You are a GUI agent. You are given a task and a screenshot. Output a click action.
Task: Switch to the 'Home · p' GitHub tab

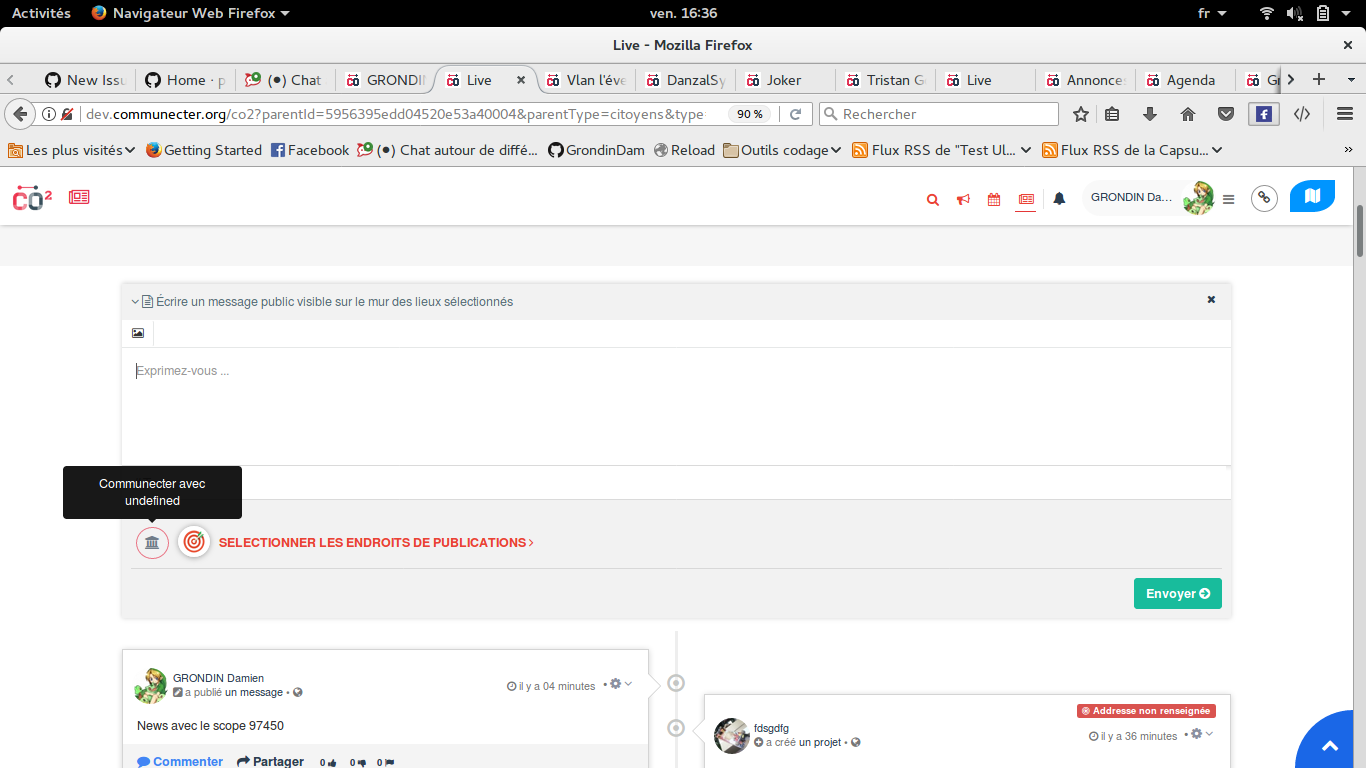click(185, 80)
